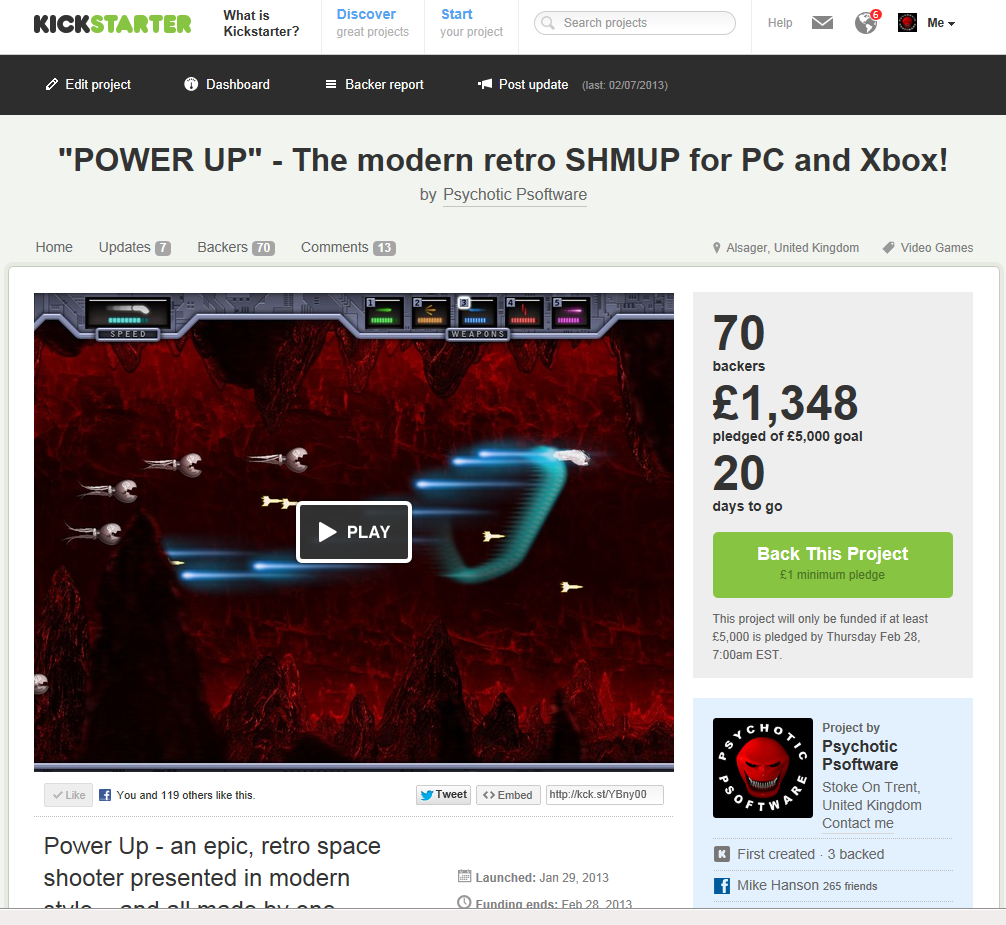
Task: Select the kck.st short URL field
Action: [604, 795]
